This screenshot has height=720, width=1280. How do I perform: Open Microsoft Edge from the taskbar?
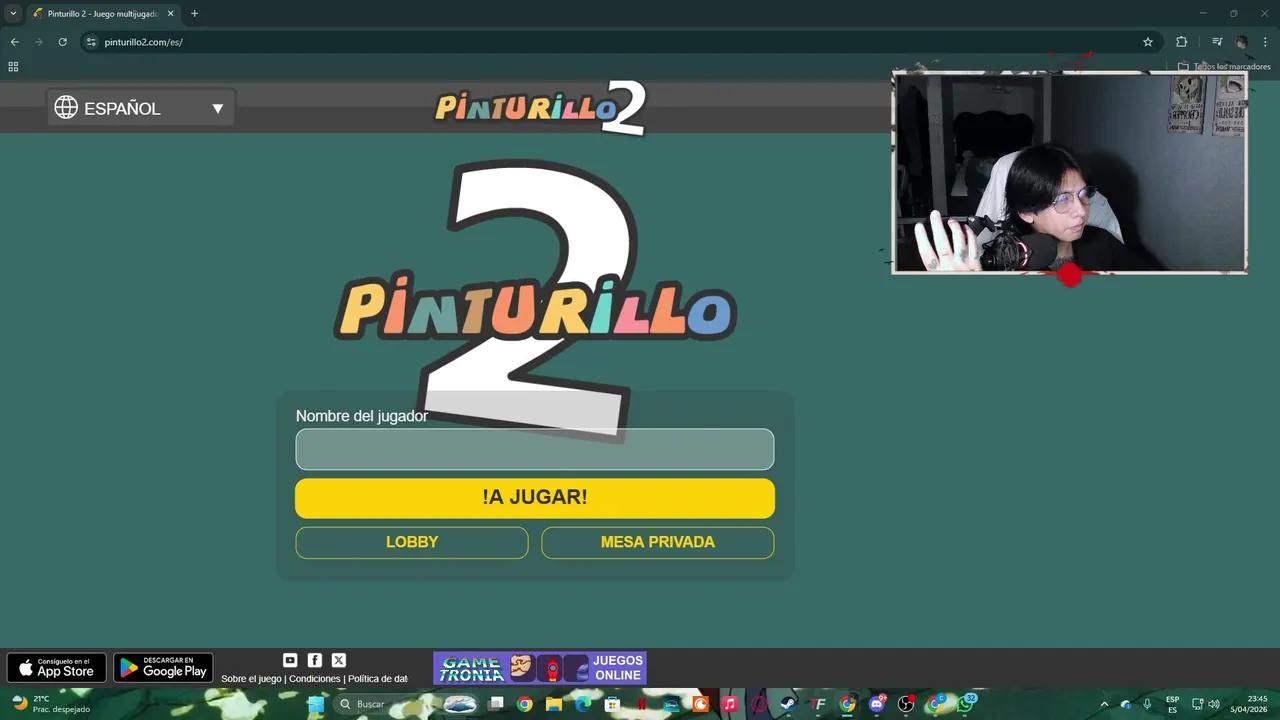[583, 704]
